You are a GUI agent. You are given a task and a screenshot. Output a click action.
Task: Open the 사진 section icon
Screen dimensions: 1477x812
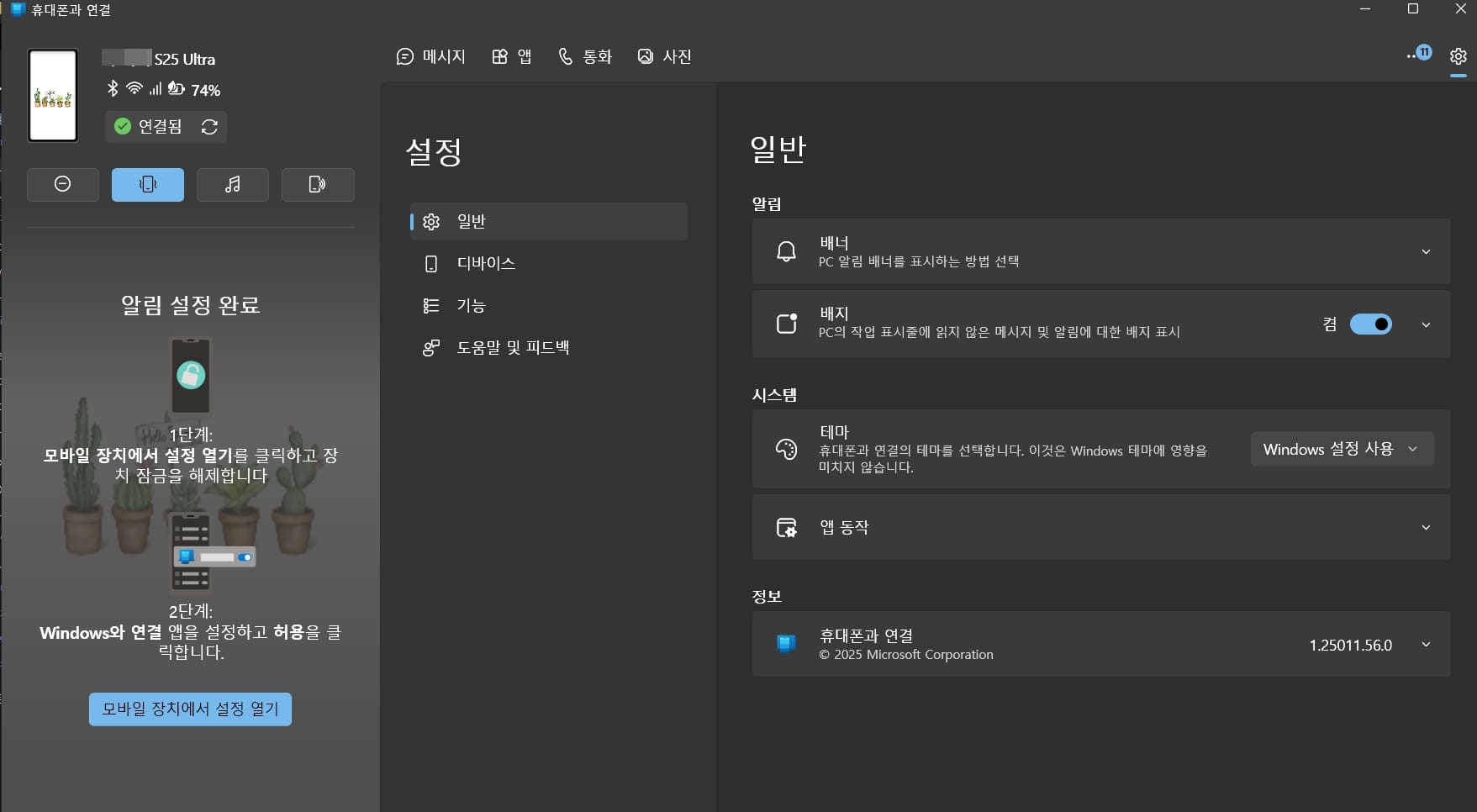click(645, 56)
